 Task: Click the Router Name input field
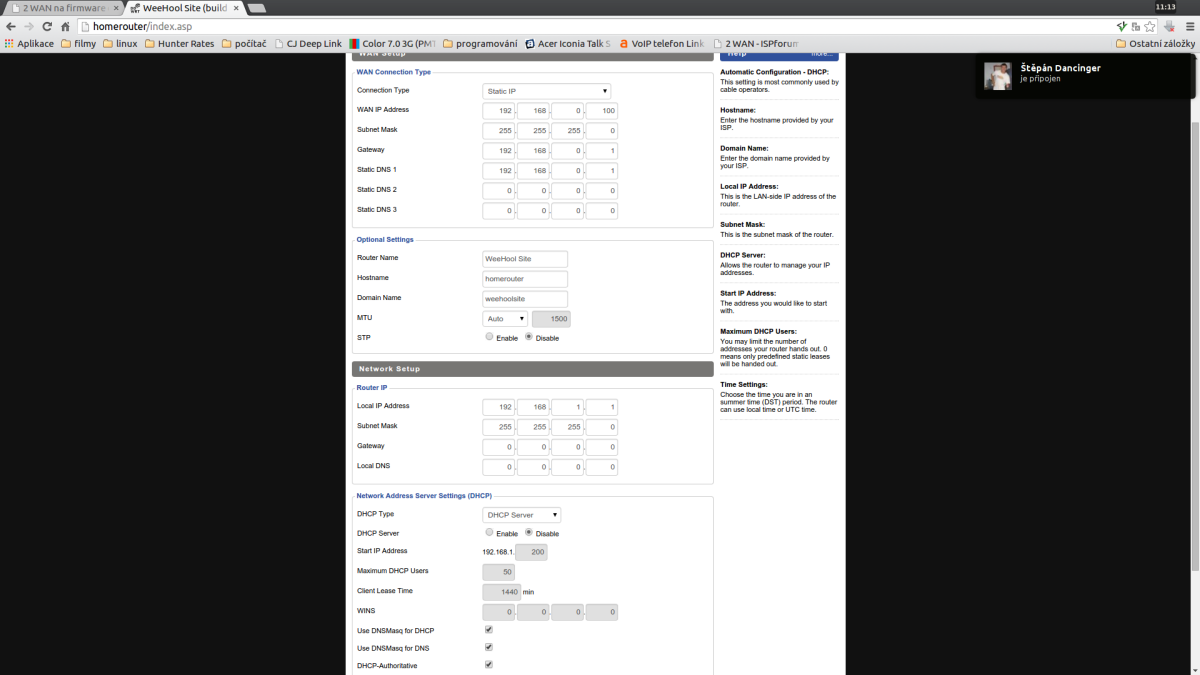click(x=525, y=259)
